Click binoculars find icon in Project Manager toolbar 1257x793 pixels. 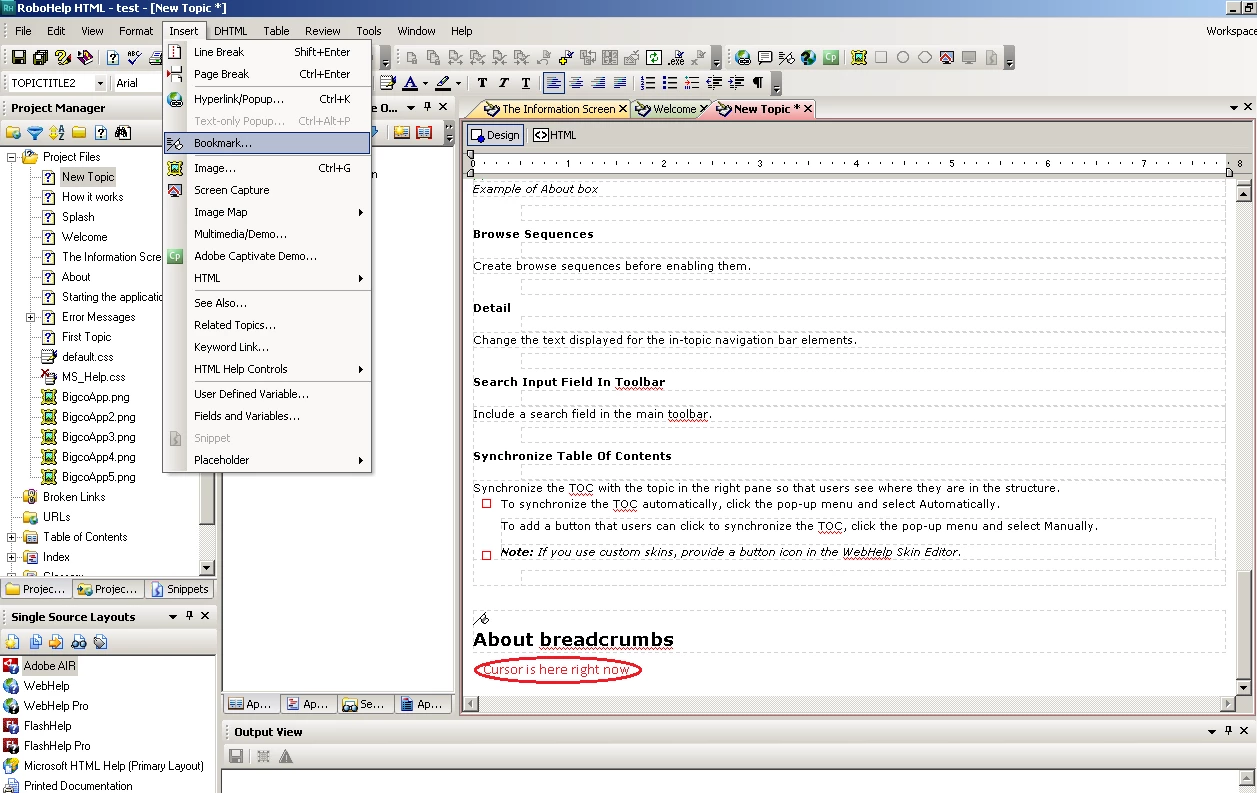(x=123, y=132)
